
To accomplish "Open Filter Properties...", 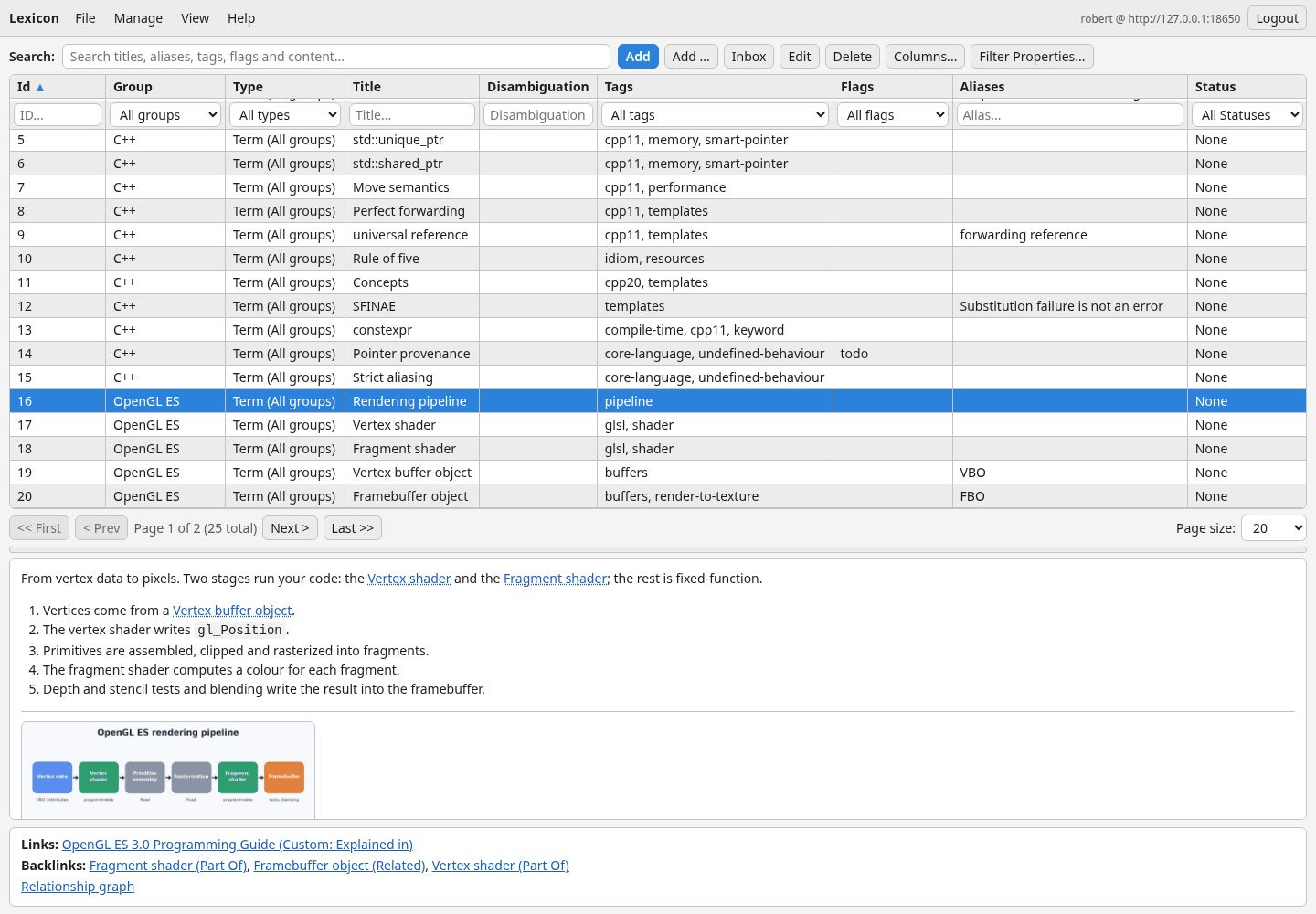I will 1032,57.
